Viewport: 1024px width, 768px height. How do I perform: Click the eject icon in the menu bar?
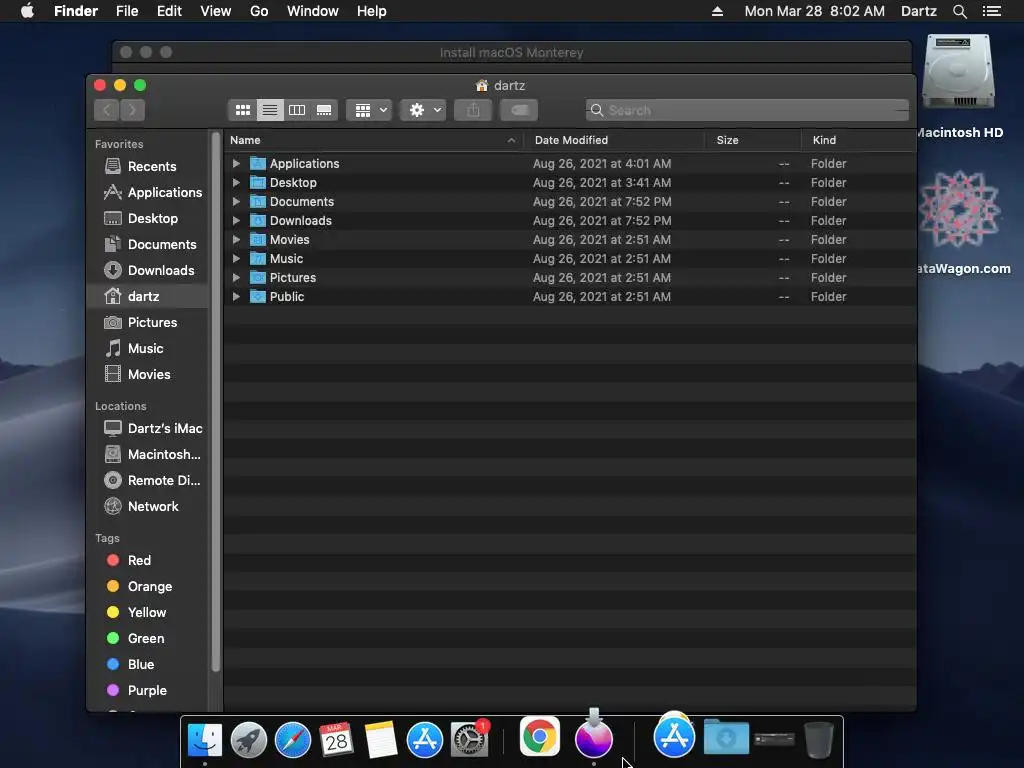(717, 11)
